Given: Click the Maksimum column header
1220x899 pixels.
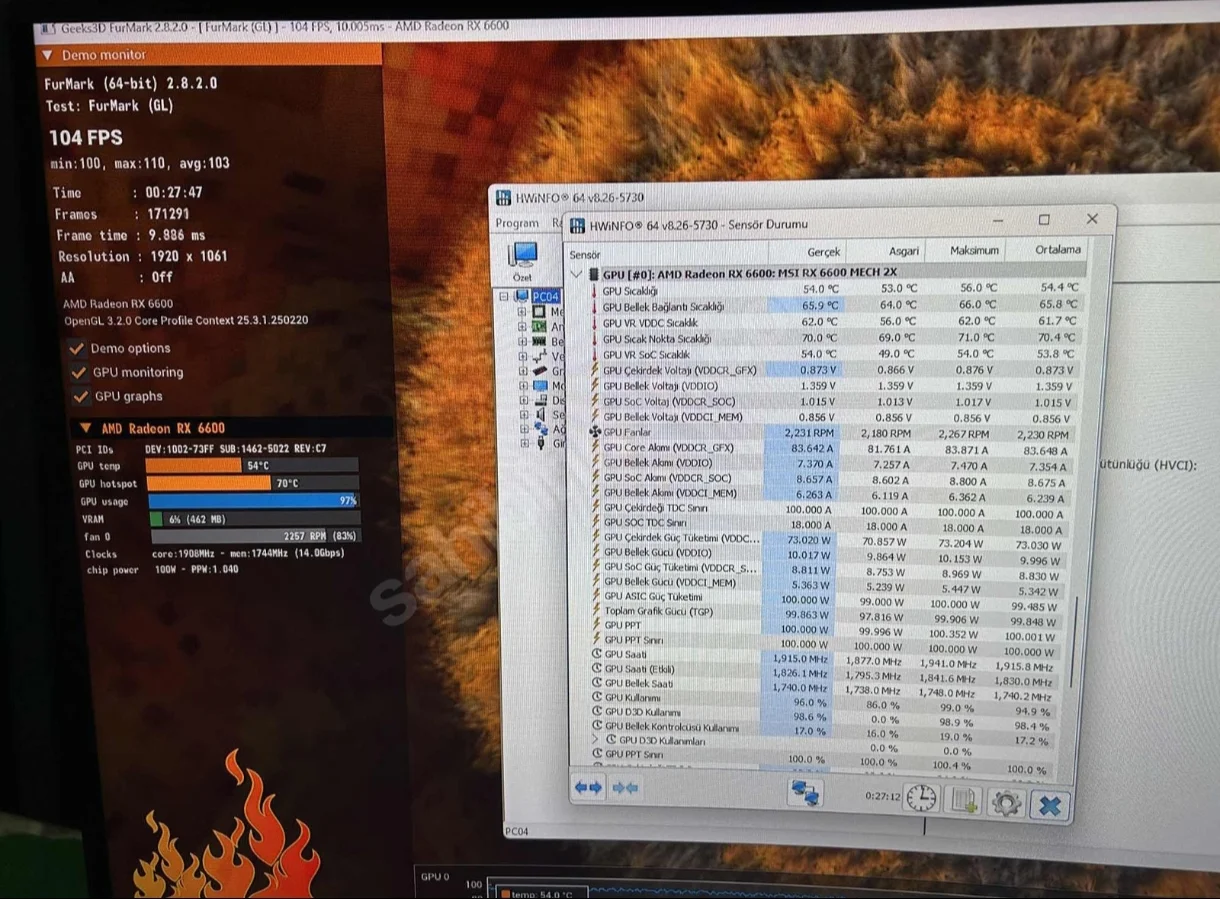Looking at the screenshot, I should (974, 250).
